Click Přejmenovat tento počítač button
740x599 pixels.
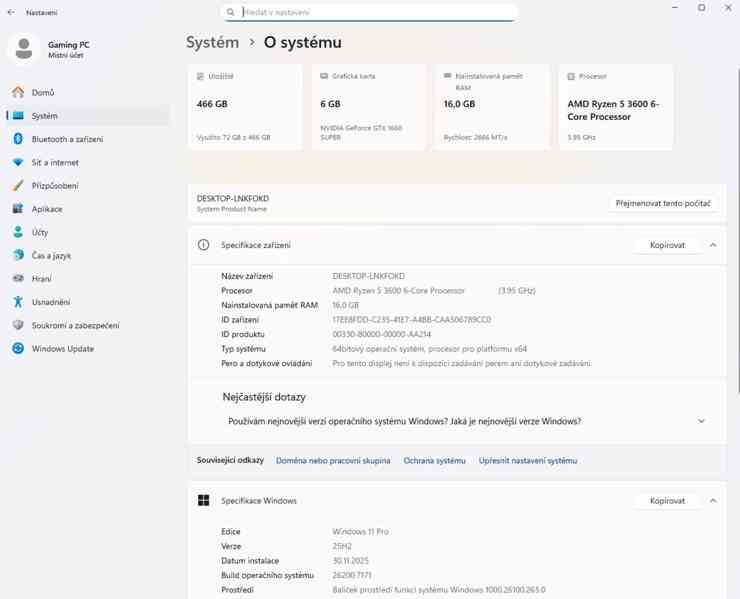[663, 203]
